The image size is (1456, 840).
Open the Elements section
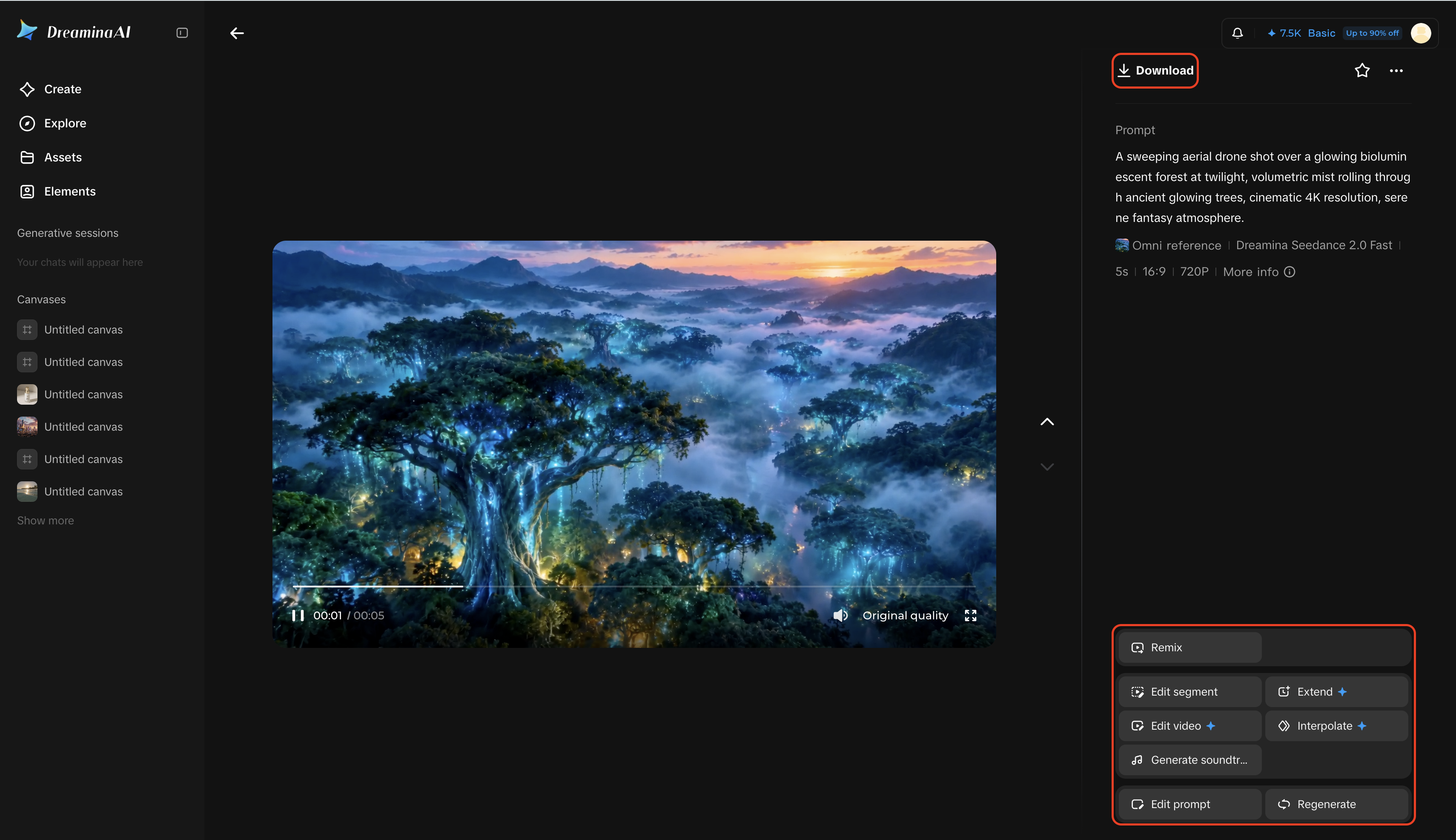57,192
